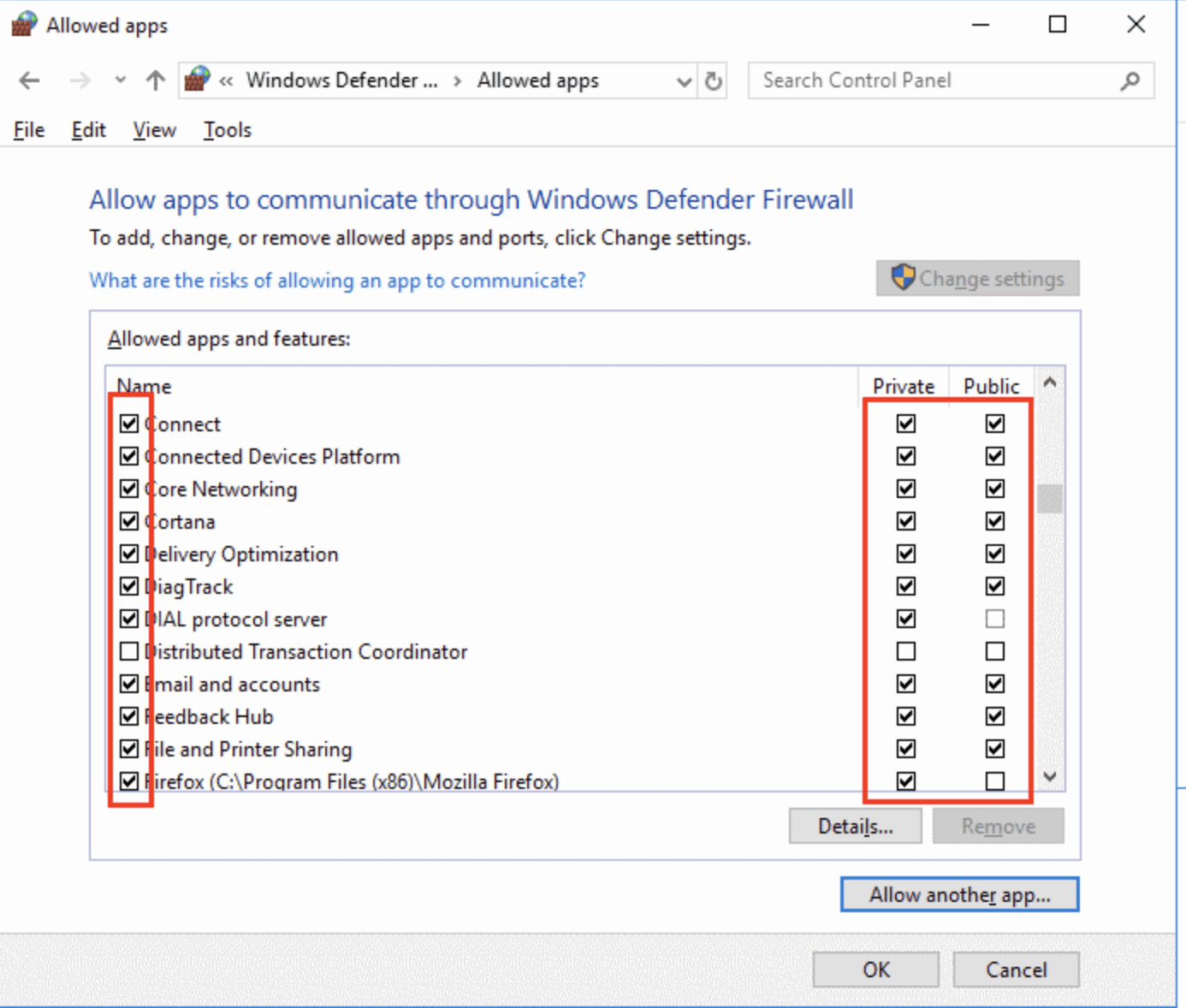Click the Forward navigation arrow
Image resolution: width=1186 pixels, height=1008 pixels.
click(x=80, y=80)
